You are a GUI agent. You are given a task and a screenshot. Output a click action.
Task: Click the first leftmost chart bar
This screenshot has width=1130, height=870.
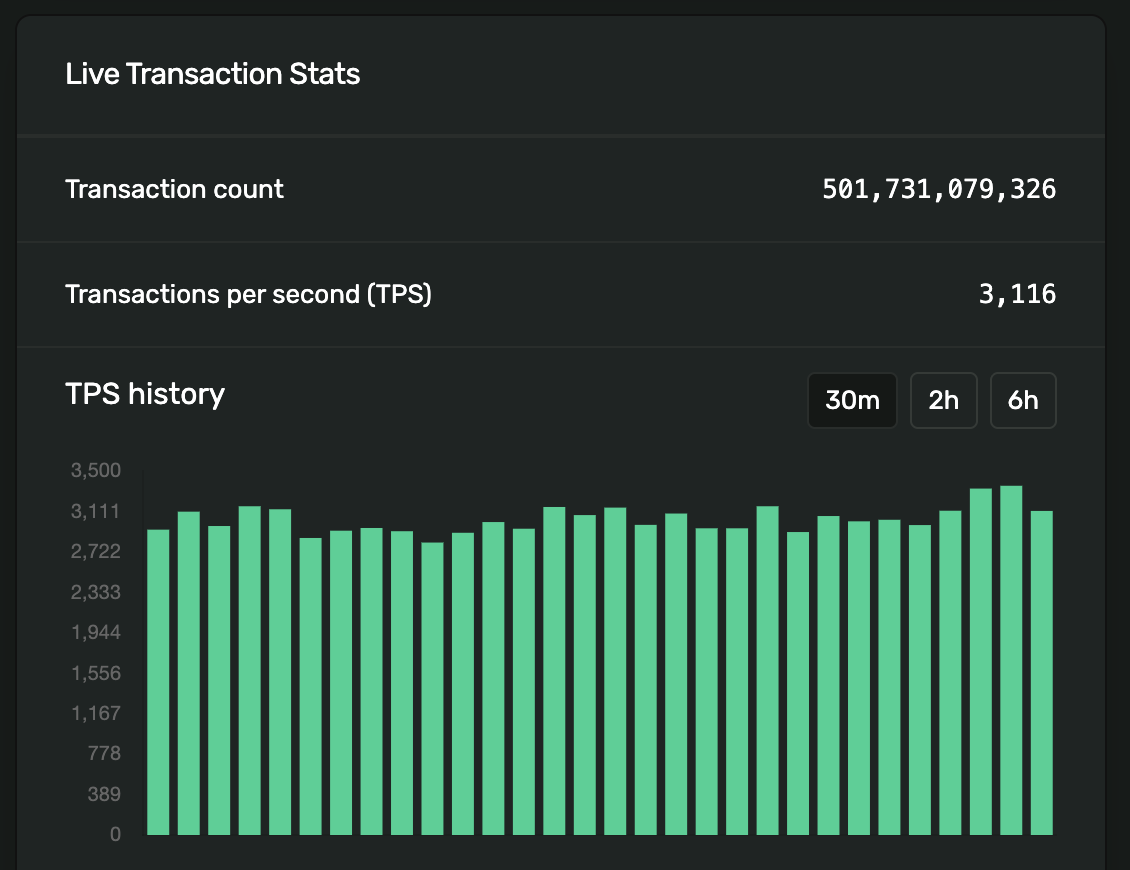click(158, 682)
